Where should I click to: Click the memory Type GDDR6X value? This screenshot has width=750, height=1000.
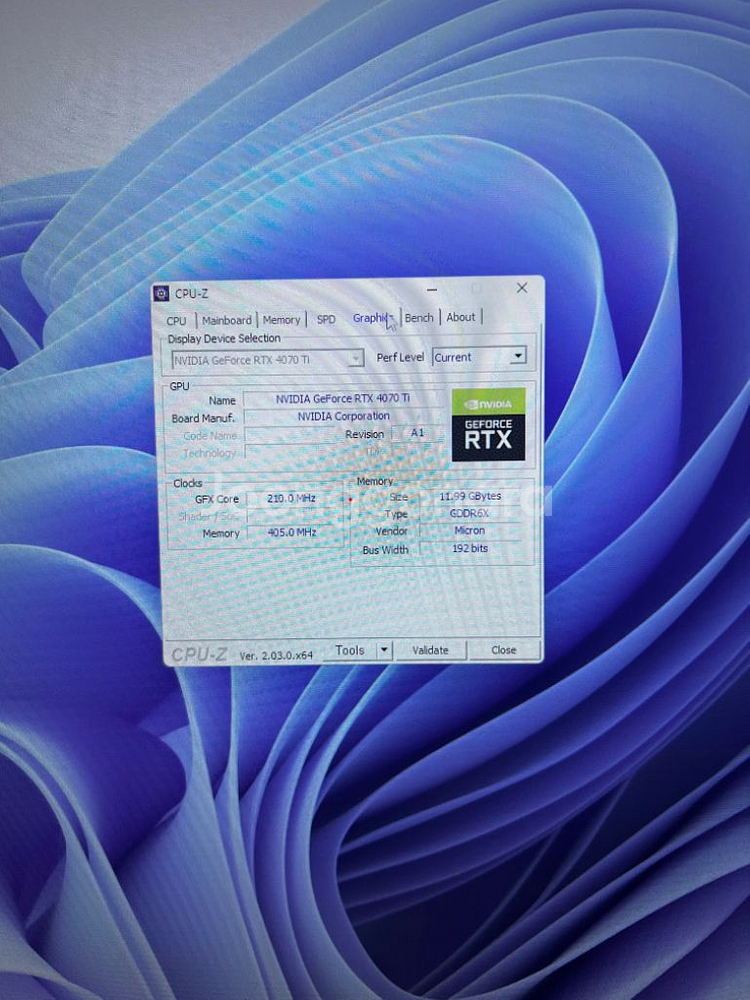[470, 513]
